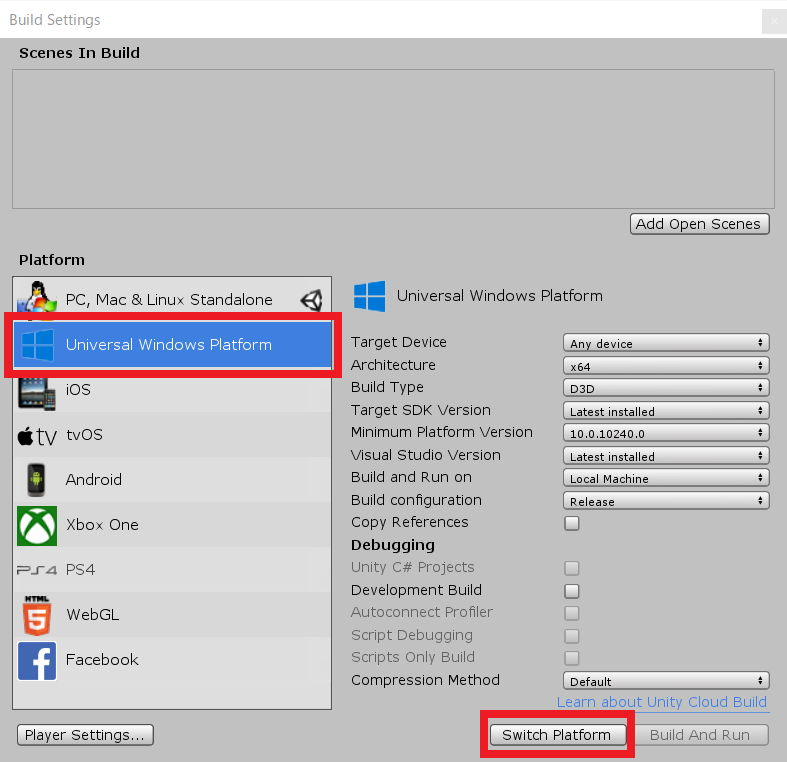Enable the Development Build checkbox
787x762 pixels.
point(572,591)
